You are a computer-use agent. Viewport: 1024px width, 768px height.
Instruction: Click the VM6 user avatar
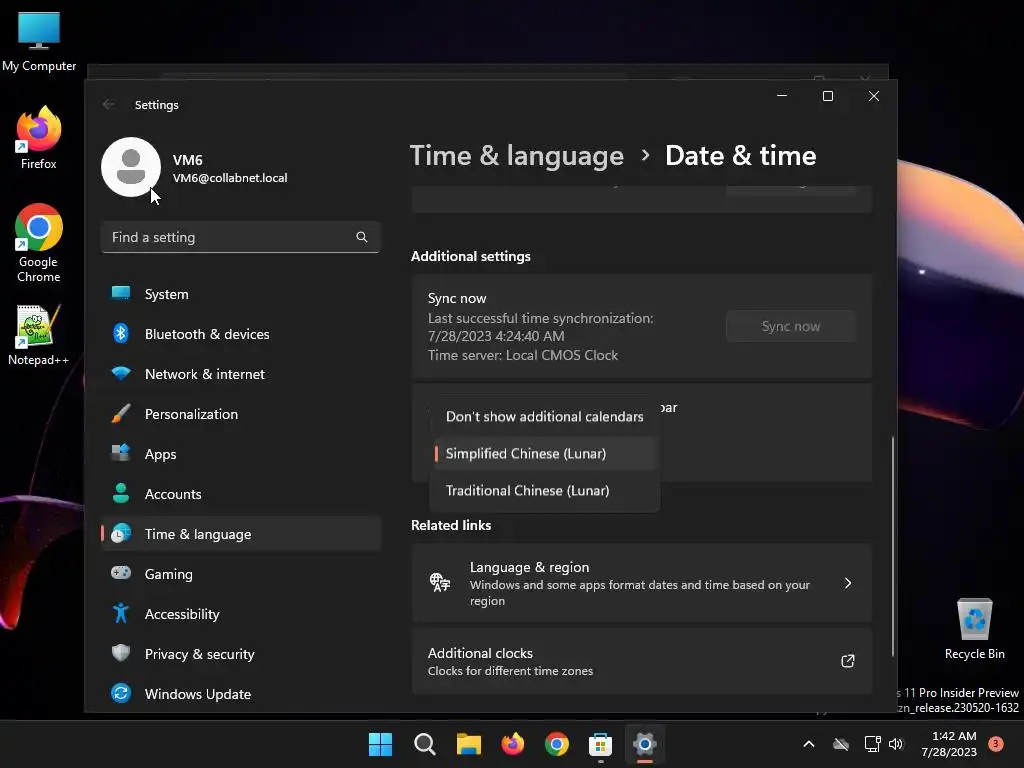[131, 167]
